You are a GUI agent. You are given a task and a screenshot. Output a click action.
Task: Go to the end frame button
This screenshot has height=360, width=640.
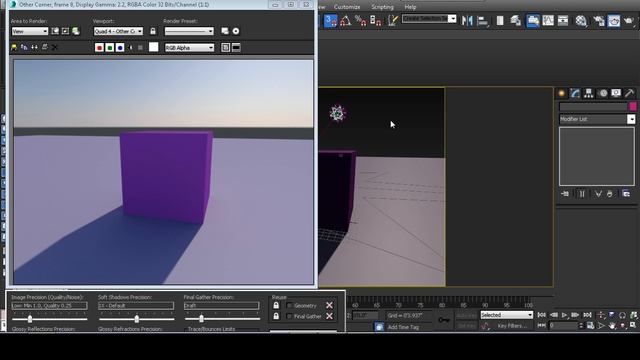[x=587, y=315]
